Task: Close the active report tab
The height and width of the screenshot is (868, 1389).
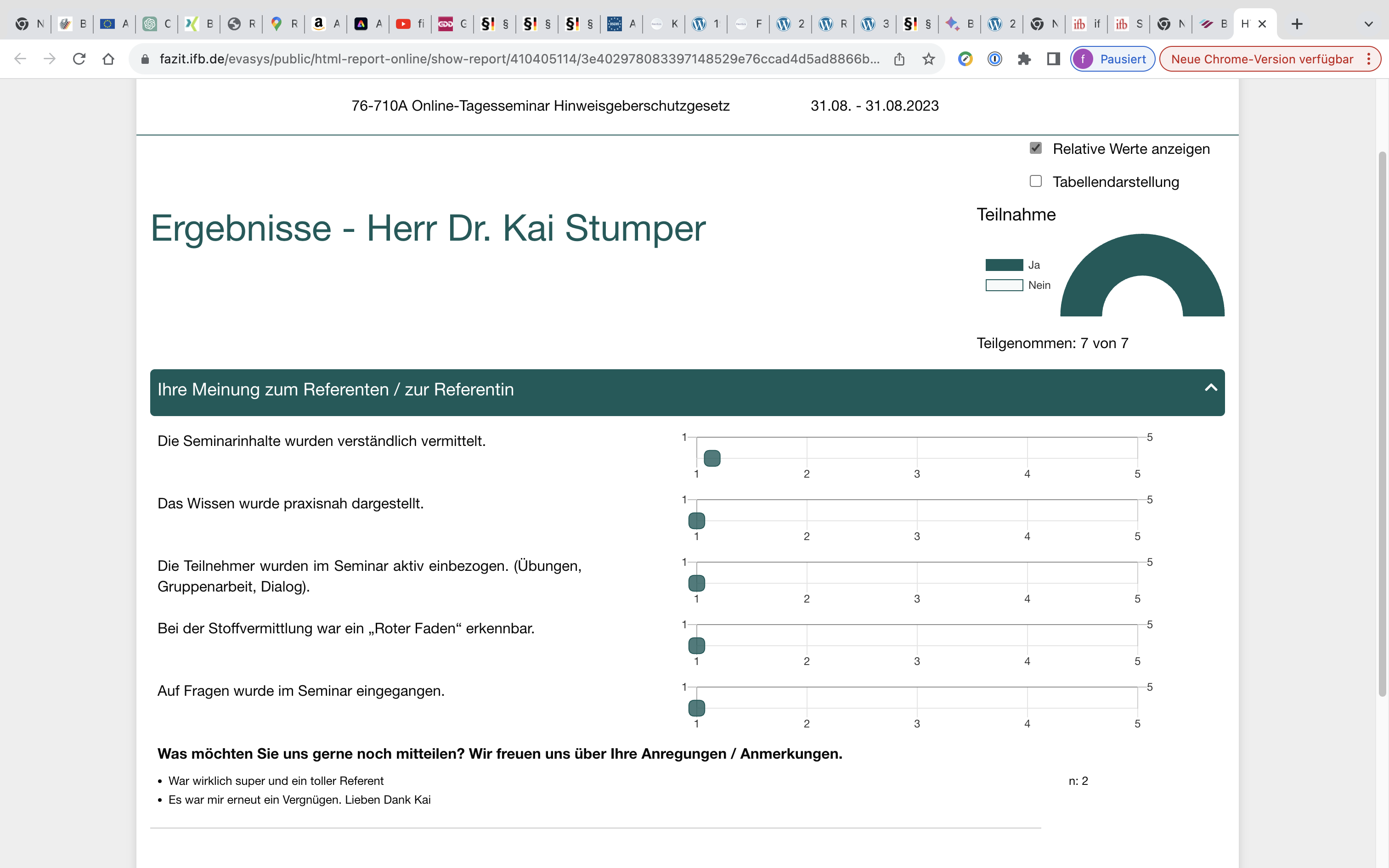Action: pos(1262,24)
